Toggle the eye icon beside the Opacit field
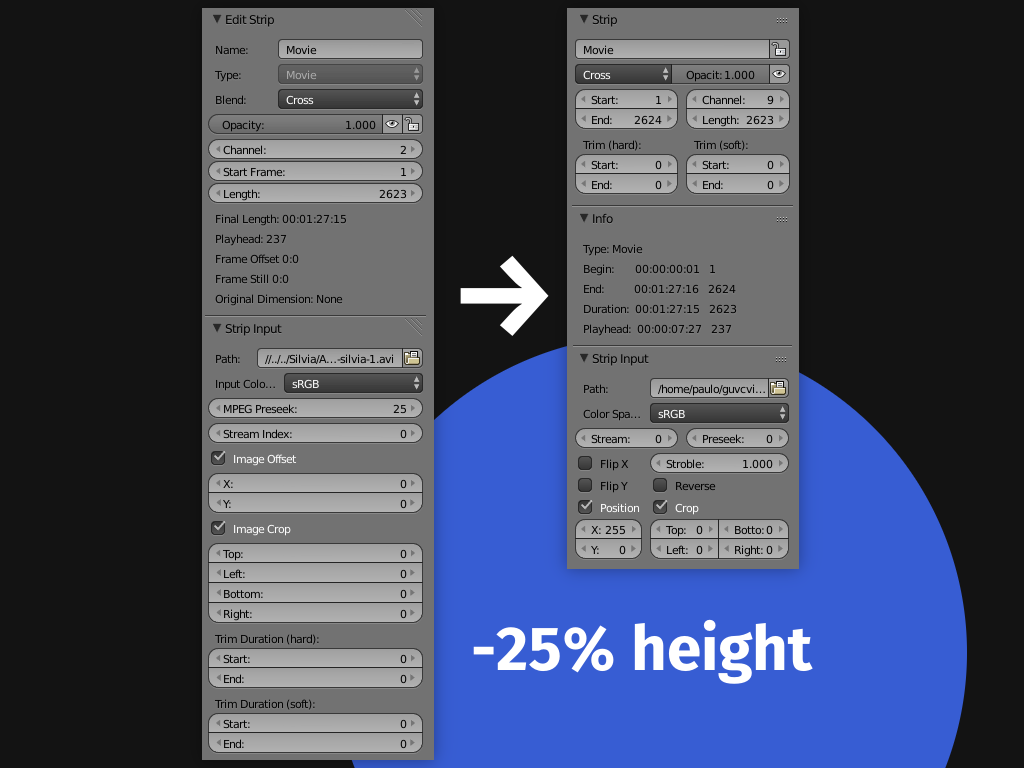The image size is (1024, 768). 779,74
